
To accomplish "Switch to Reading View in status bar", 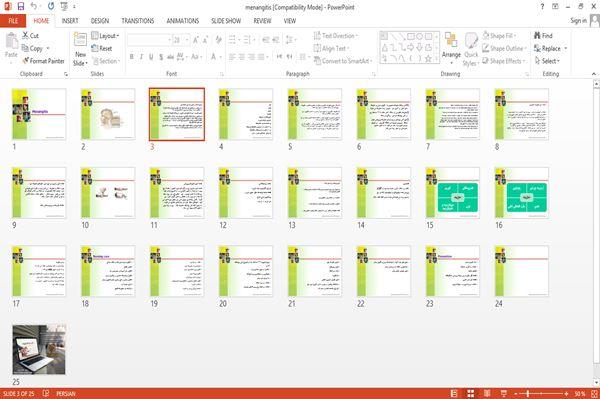I will [x=487, y=394].
